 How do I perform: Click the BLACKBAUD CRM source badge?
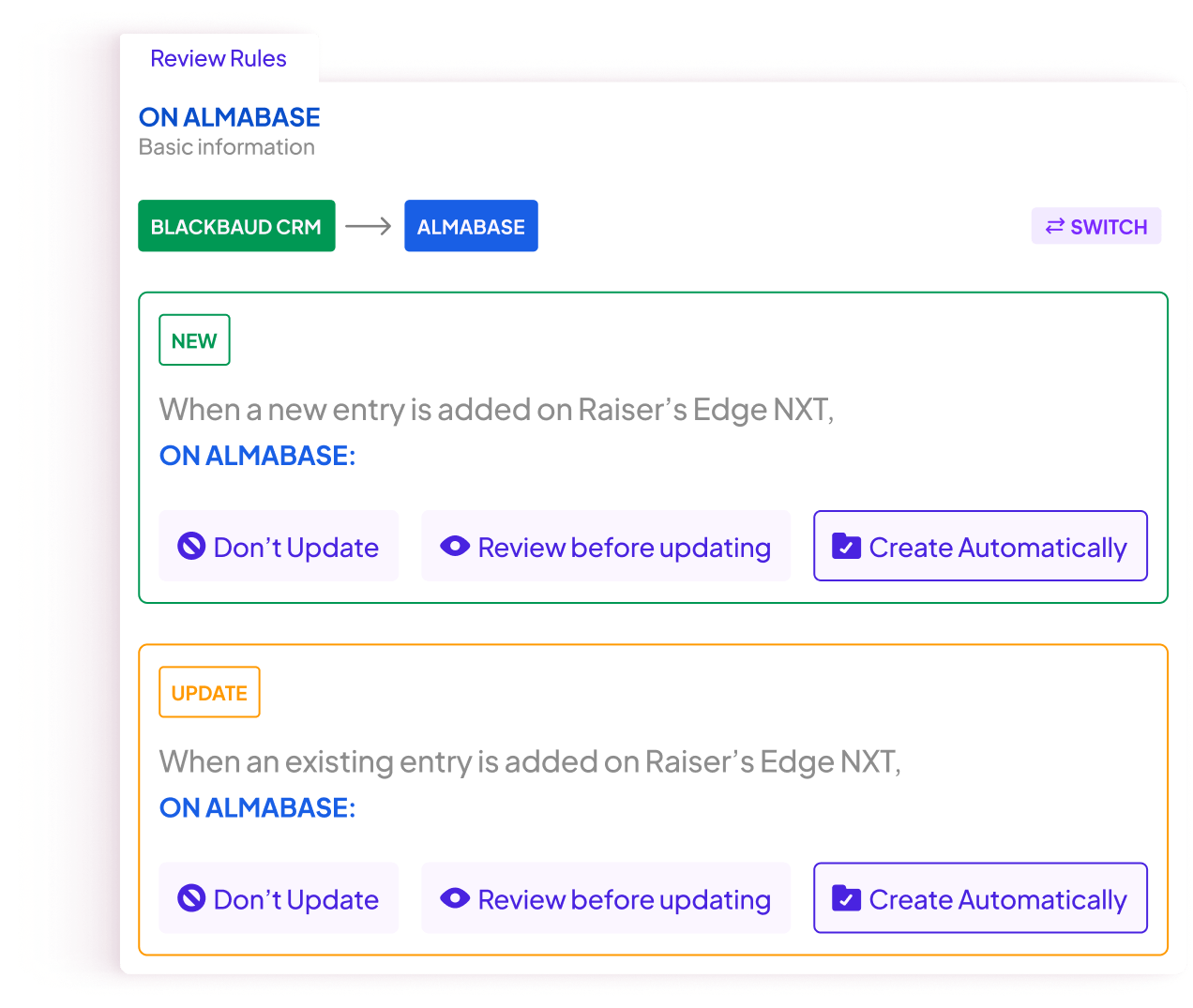(236, 225)
